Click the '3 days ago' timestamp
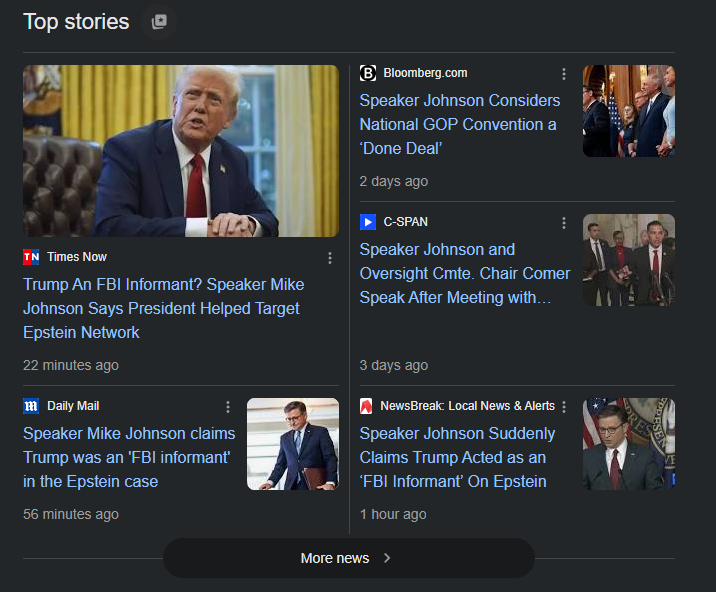The height and width of the screenshot is (592, 716). point(394,365)
